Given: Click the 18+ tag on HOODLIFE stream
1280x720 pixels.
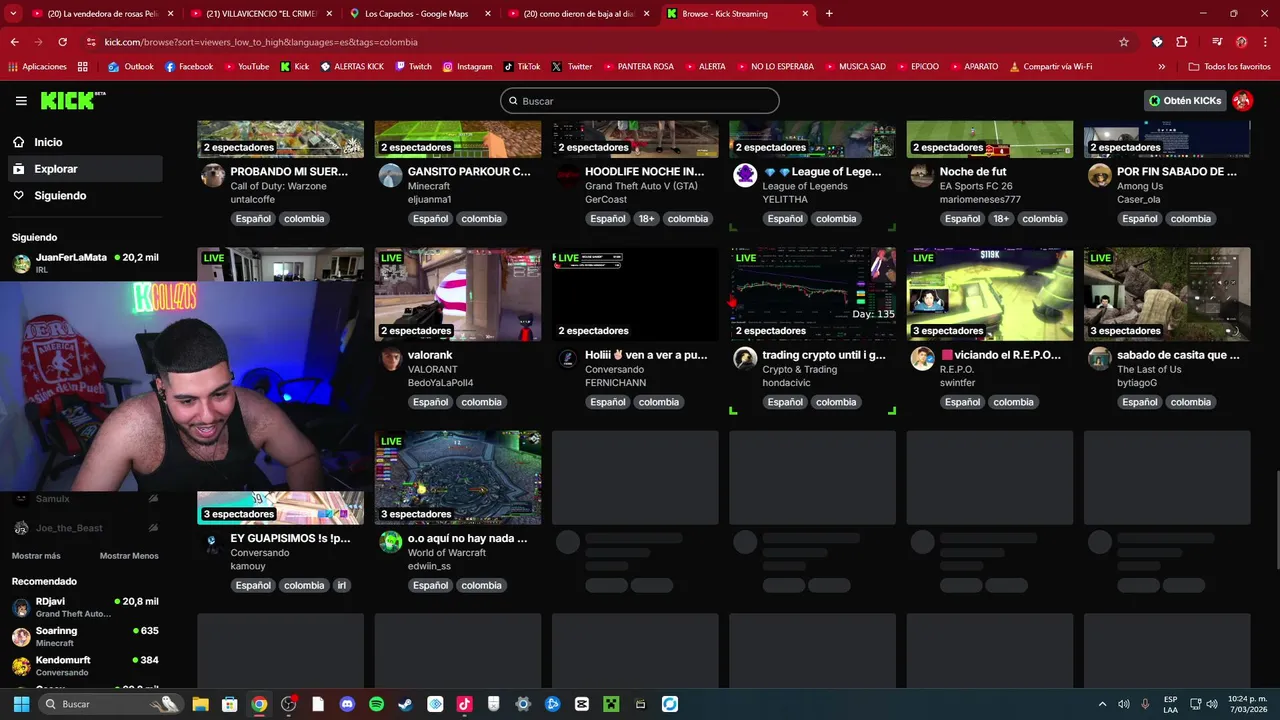Looking at the screenshot, I should [x=647, y=219].
